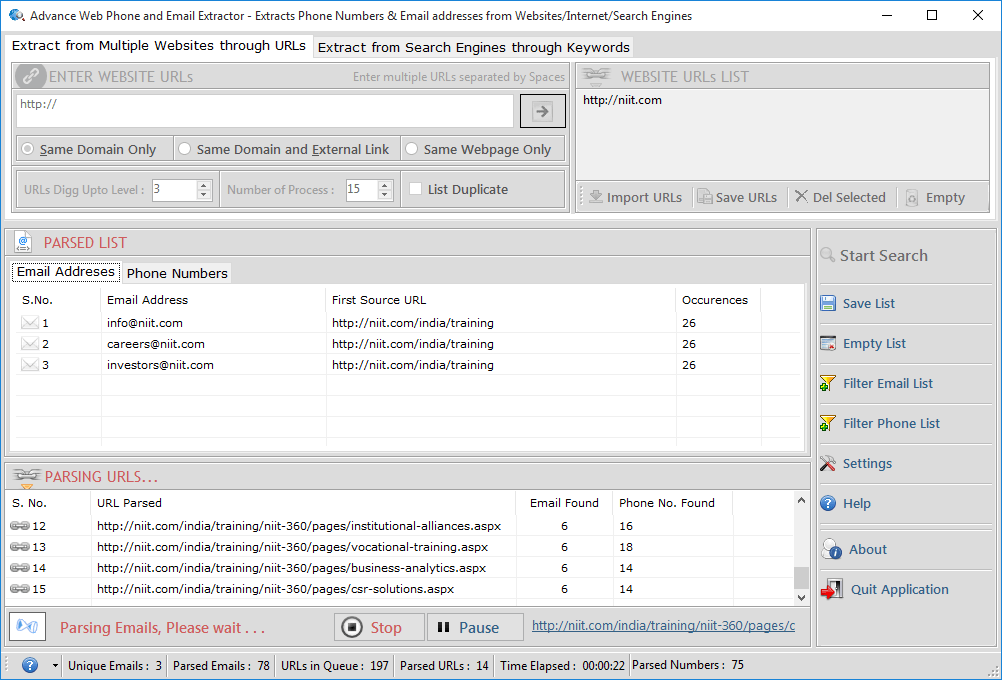
Task: Click the Start Search magnifier icon
Action: click(828, 255)
